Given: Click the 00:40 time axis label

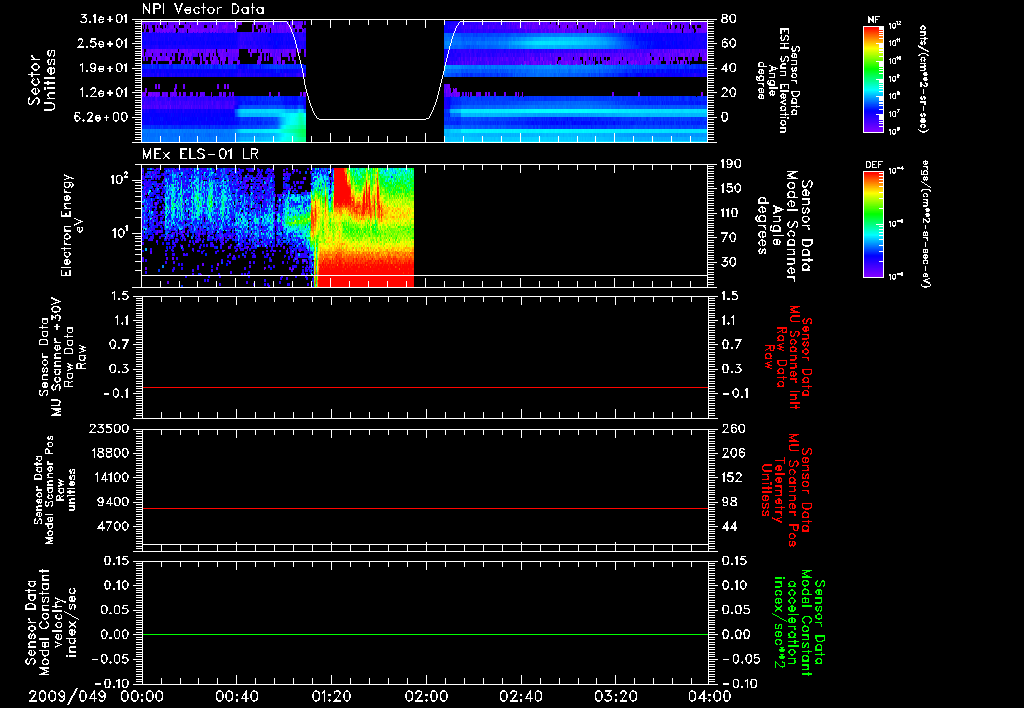Looking at the screenshot, I should (x=236, y=696).
